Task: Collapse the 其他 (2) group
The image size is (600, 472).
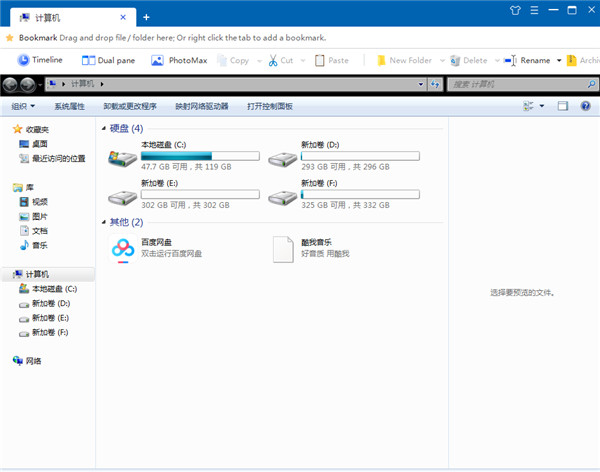Action: tap(104, 222)
